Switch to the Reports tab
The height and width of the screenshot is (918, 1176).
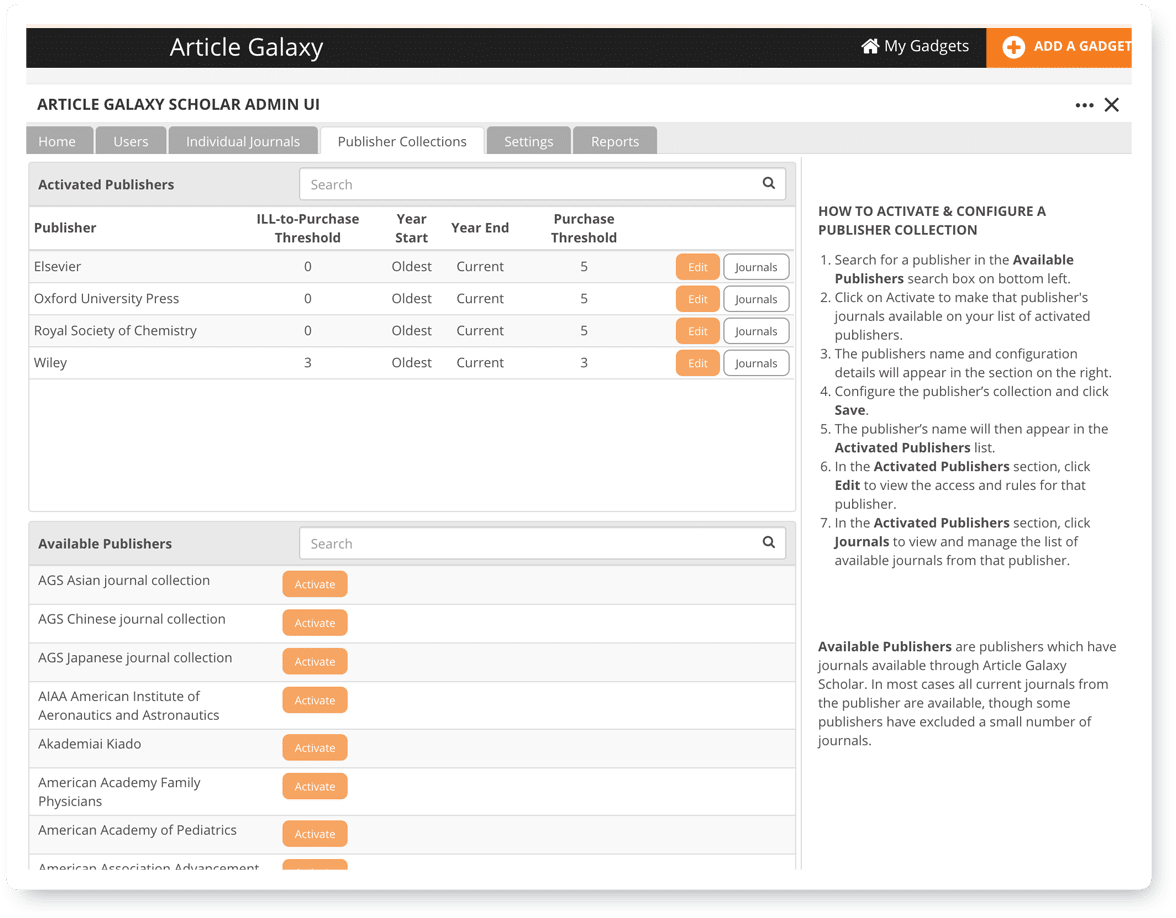(x=615, y=141)
